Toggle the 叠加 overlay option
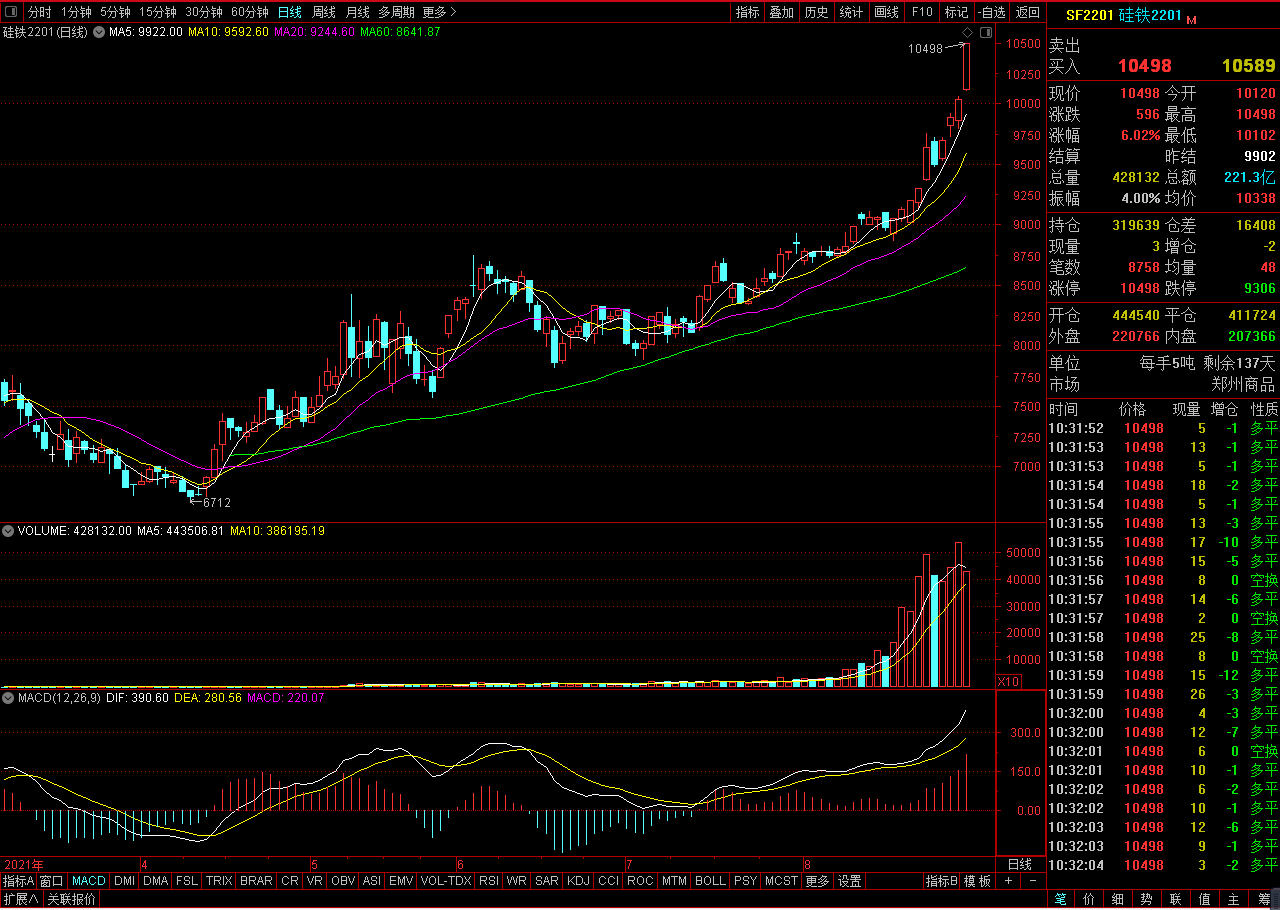 pyautogui.click(x=782, y=12)
